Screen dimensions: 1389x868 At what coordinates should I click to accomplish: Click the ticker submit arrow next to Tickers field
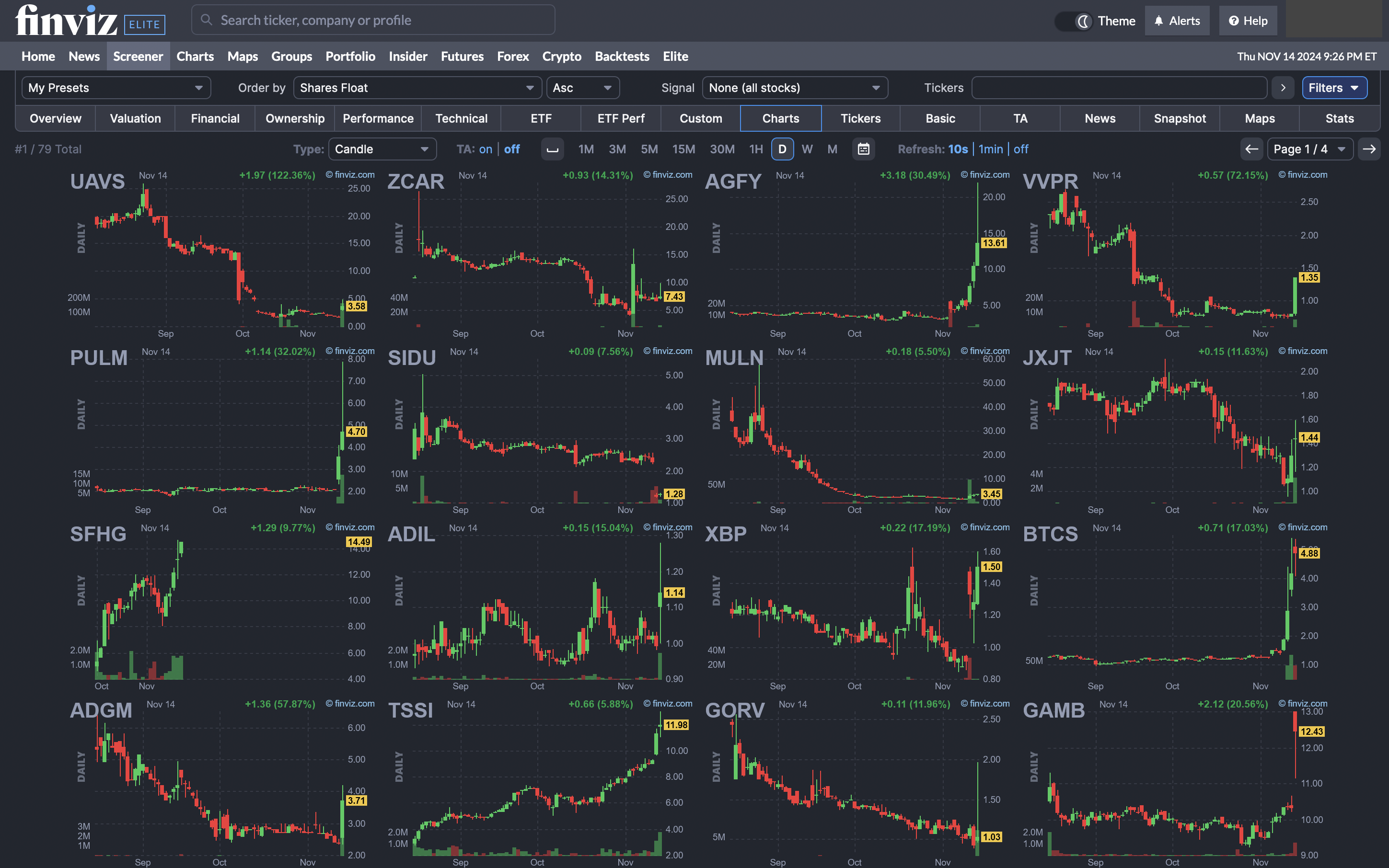1283,87
